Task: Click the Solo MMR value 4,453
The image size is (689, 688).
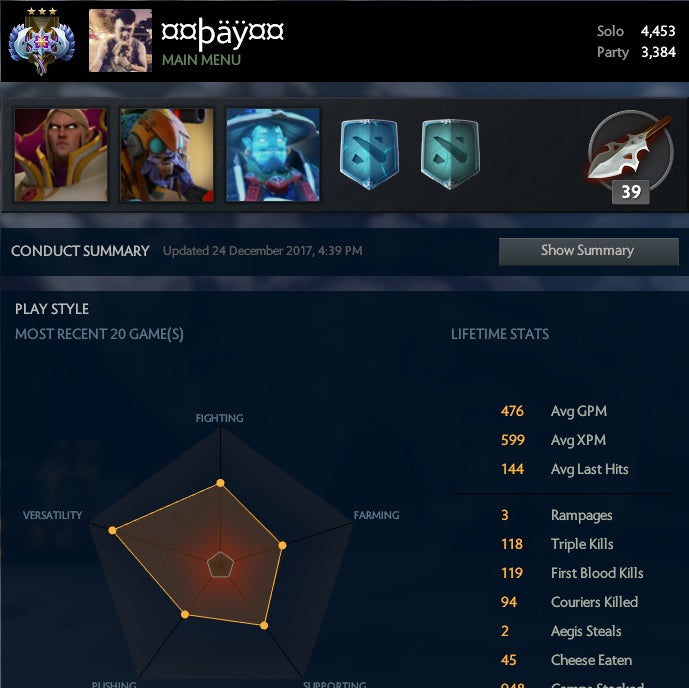Action: (658, 31)
